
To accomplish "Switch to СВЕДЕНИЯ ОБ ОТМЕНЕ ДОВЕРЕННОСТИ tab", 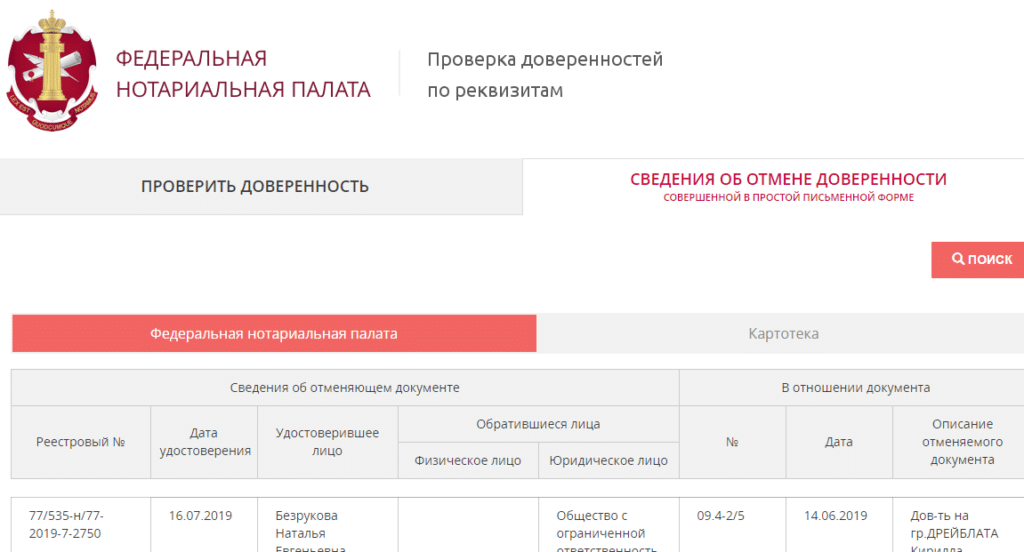I will [x=788, y=186].
